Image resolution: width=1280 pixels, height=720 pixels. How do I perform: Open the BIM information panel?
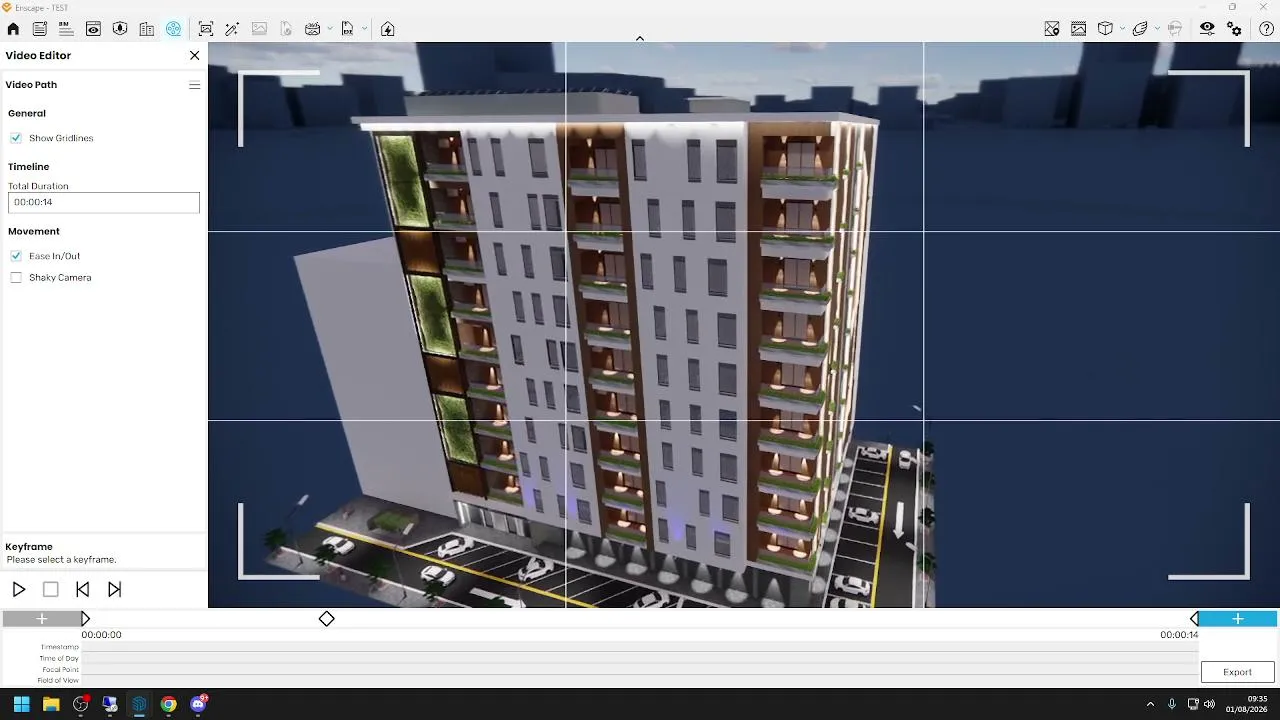click(66, 29)
